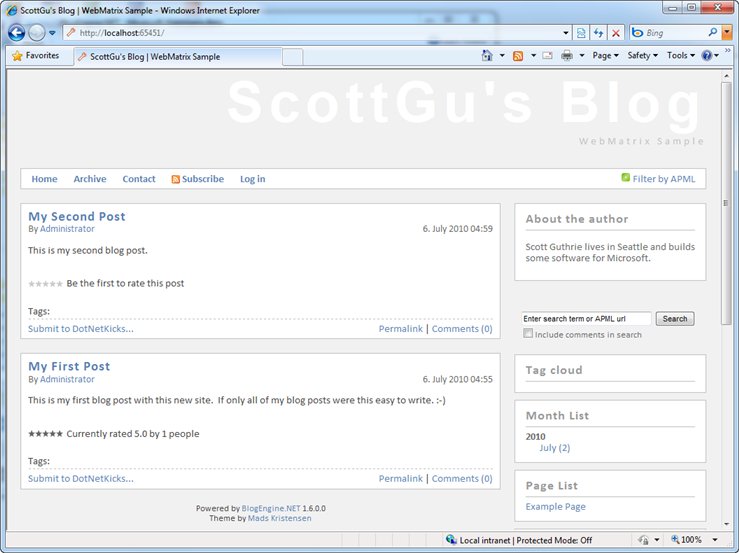Click the Refresh page icon
Screen dimensions: 739x553
(599, 33)
